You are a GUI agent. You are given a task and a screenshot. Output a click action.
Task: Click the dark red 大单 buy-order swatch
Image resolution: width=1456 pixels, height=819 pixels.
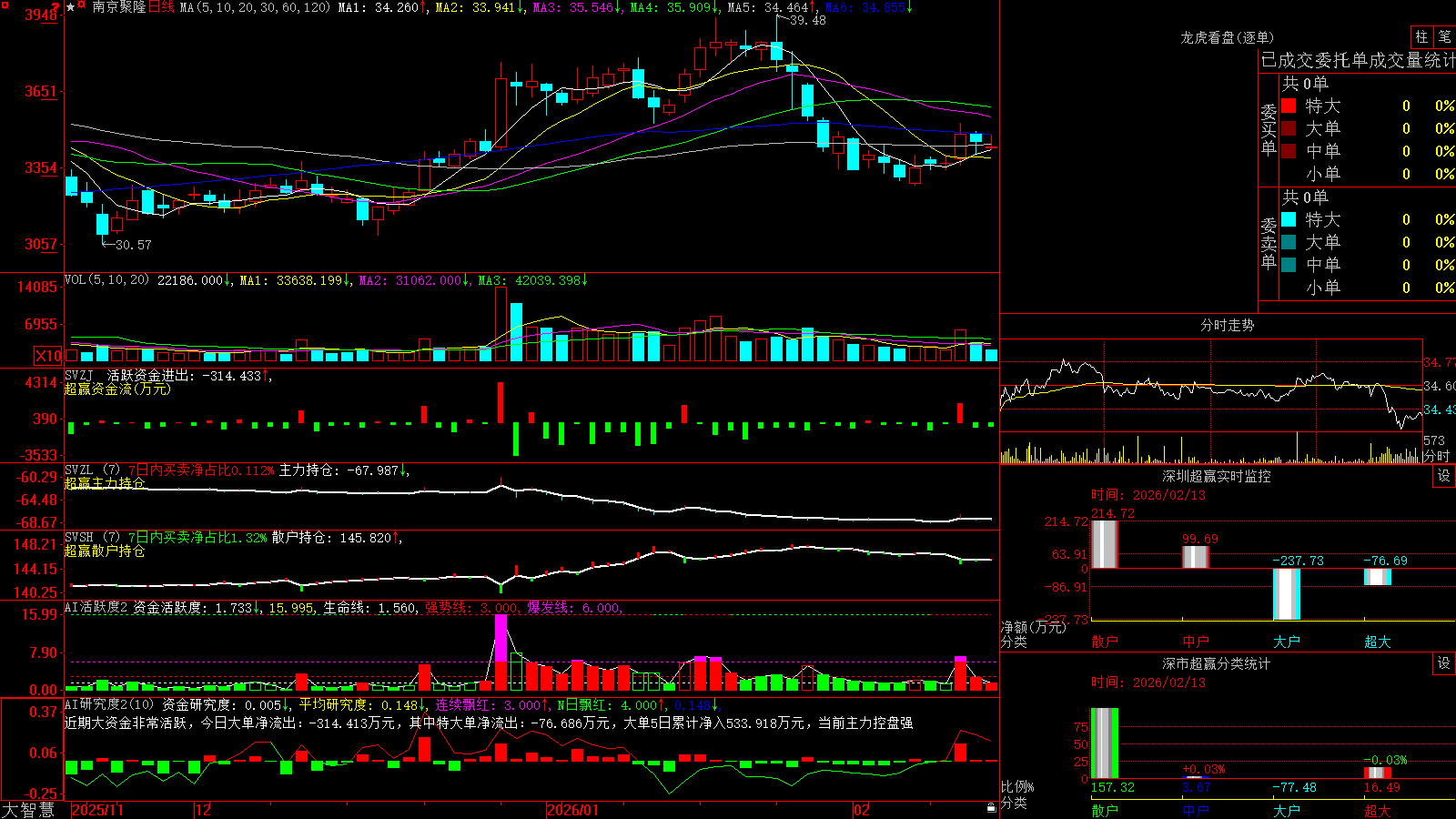[x=1289, y=128]
